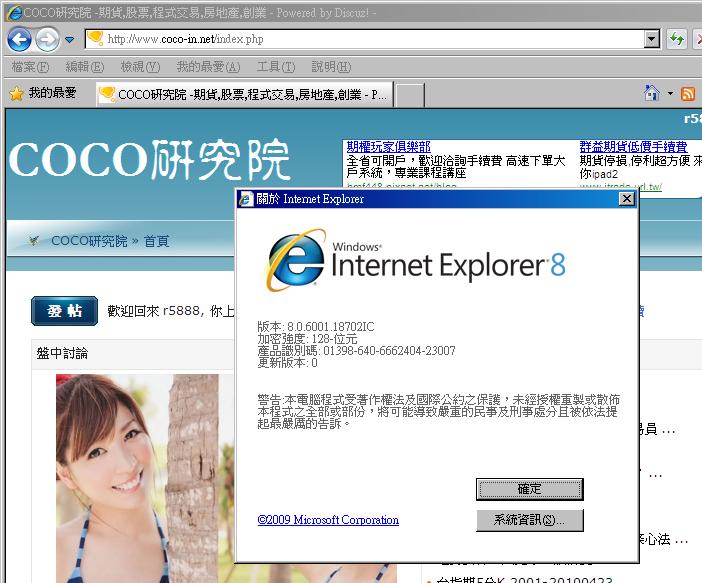Image resolution: width=702 pixels, height=583 pixels.
Task: Open the 檢視(V) menu
Action: 140,67
